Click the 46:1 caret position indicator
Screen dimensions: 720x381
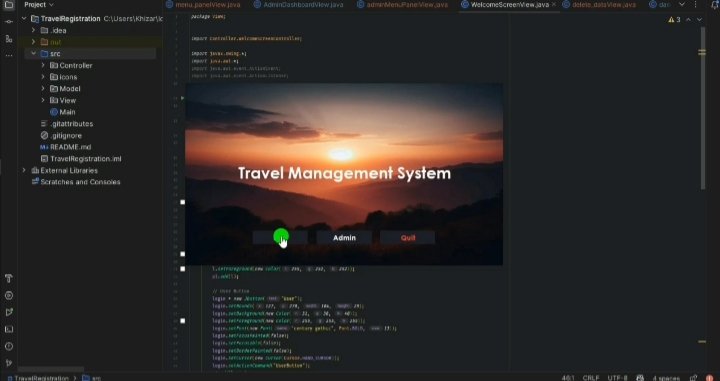coord(568,378)
